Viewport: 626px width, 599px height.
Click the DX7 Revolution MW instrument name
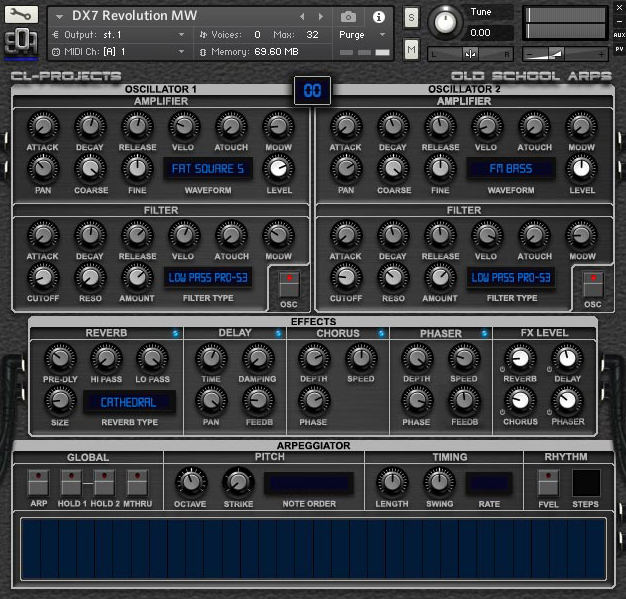(135, 16)
